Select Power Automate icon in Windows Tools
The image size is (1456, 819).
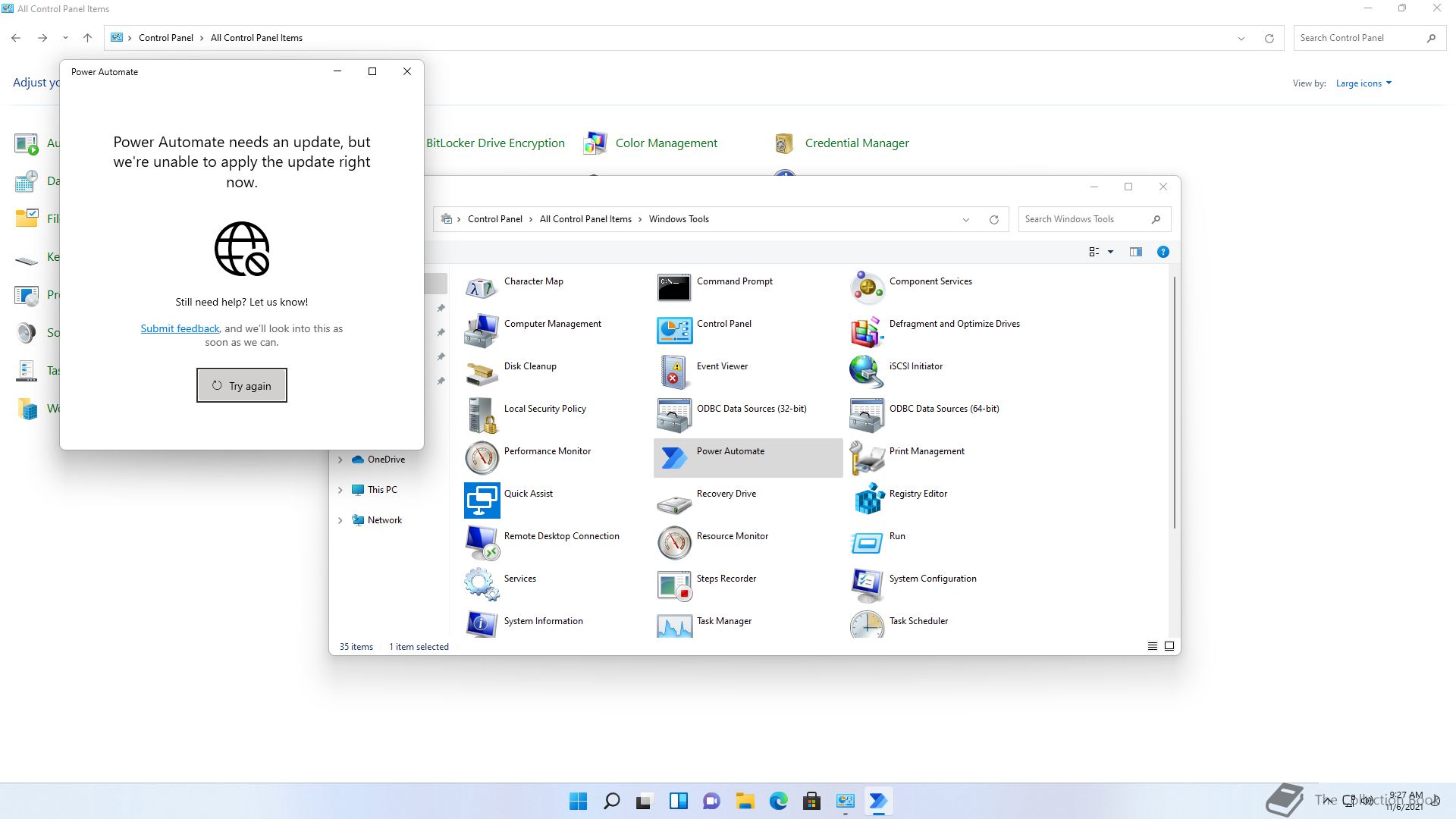(674, 457)
